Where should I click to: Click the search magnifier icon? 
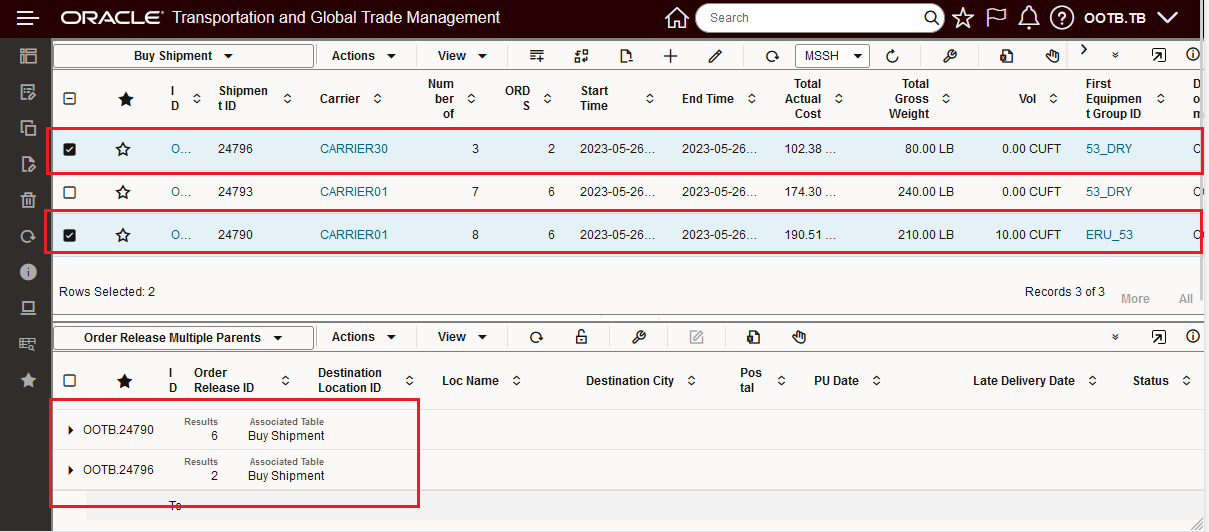(x=931, y=18)
